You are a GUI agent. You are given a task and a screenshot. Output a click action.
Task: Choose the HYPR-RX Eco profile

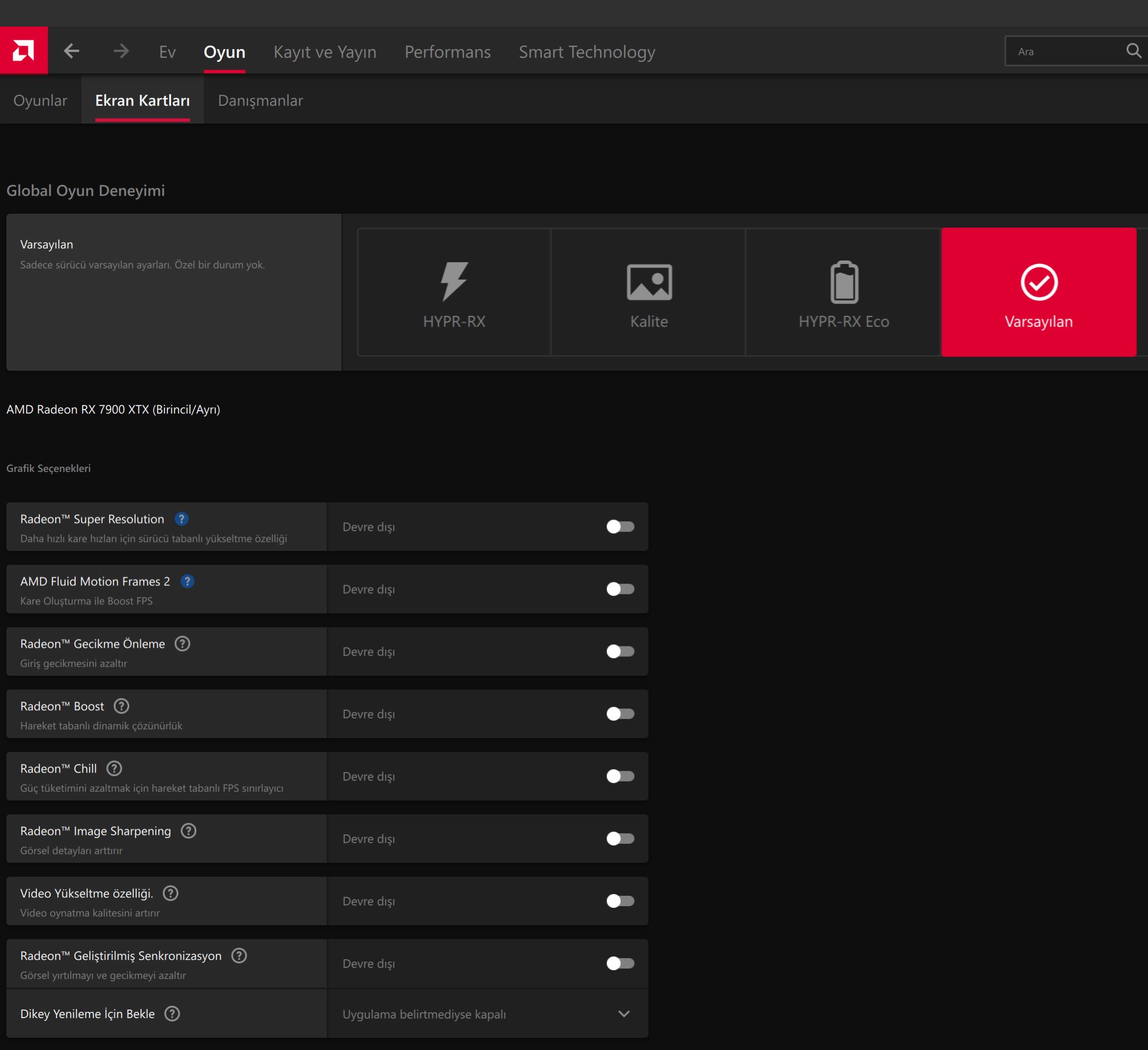click(844, 292)
